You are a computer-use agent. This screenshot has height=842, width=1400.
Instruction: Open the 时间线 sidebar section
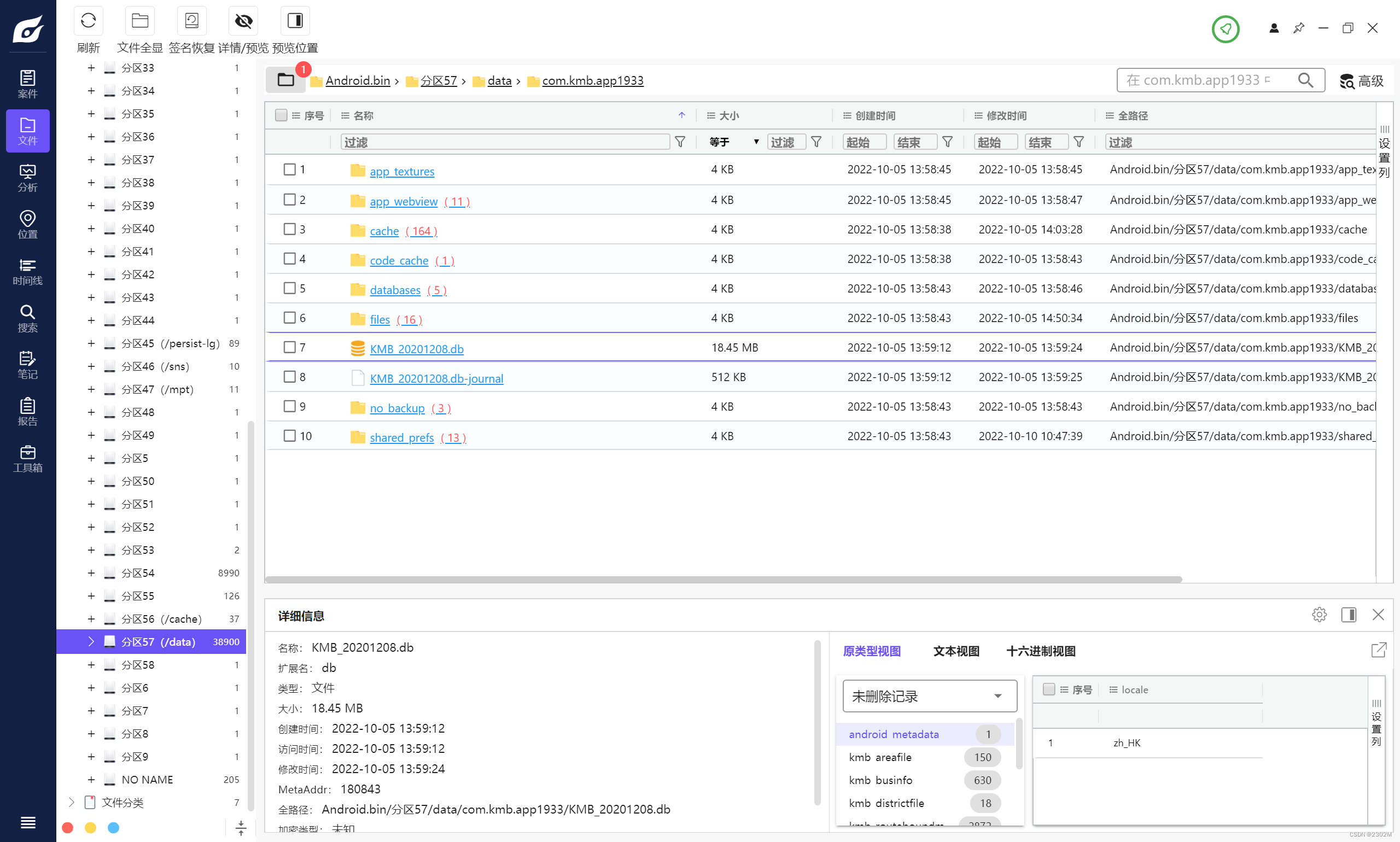click(28, 271)
